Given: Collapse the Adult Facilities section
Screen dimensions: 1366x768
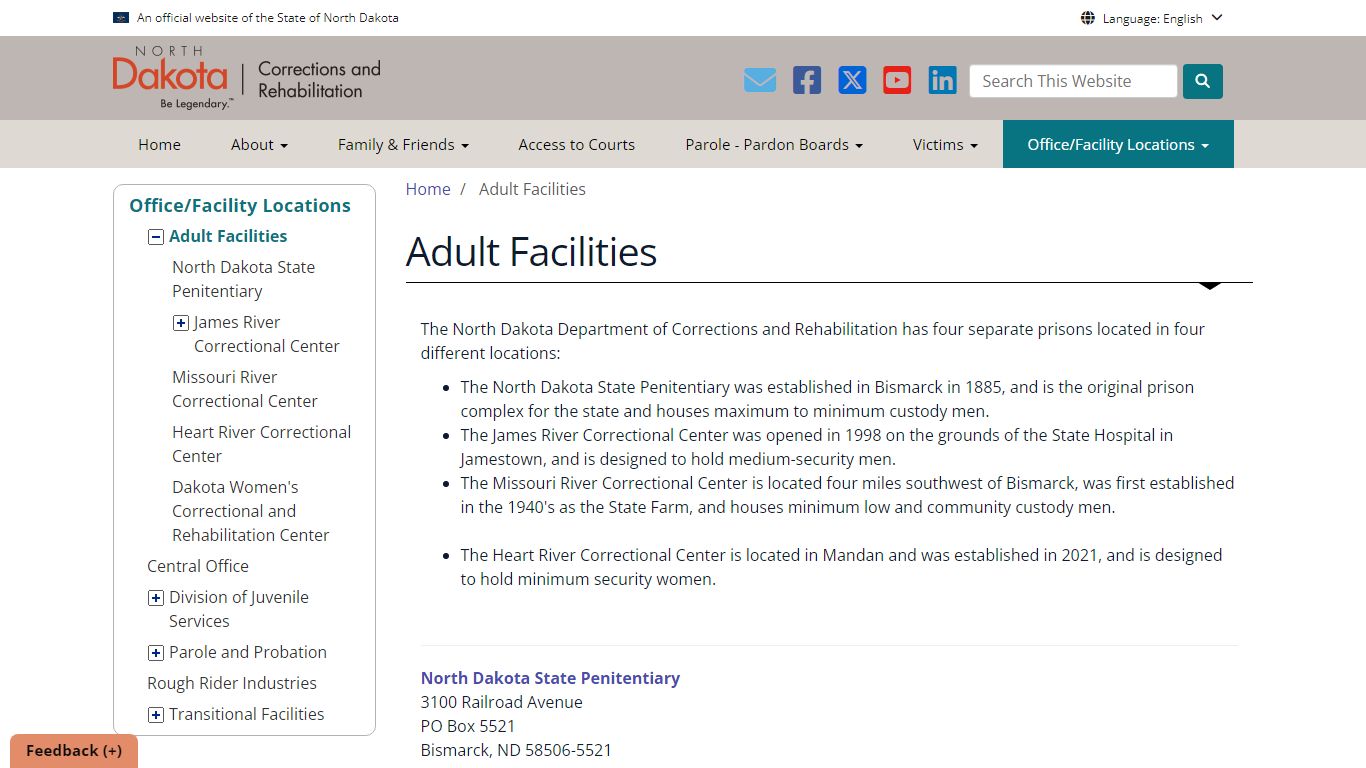Looking at the screenshot, I should click(x=156, y=236).
